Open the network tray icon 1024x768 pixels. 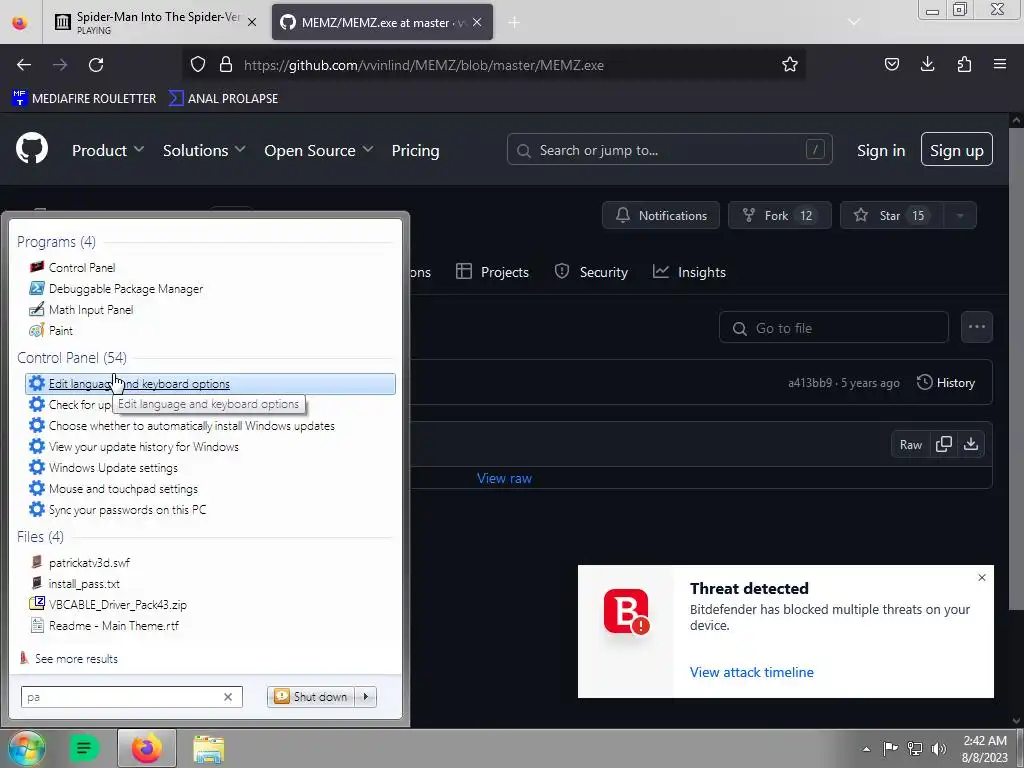tap(915, 749)
